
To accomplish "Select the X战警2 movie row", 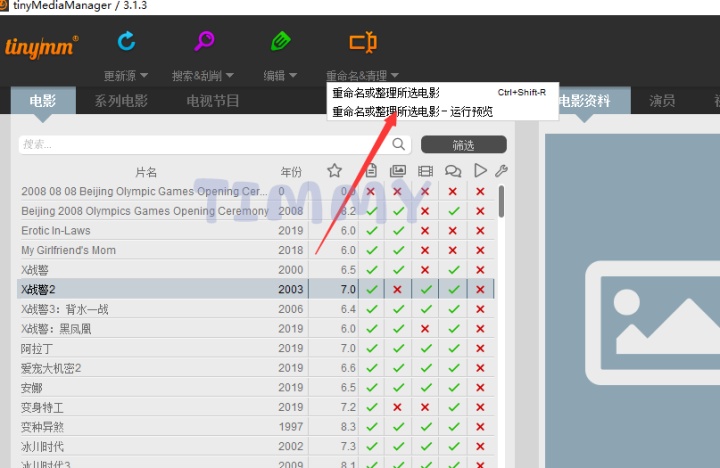I will 255,289.
